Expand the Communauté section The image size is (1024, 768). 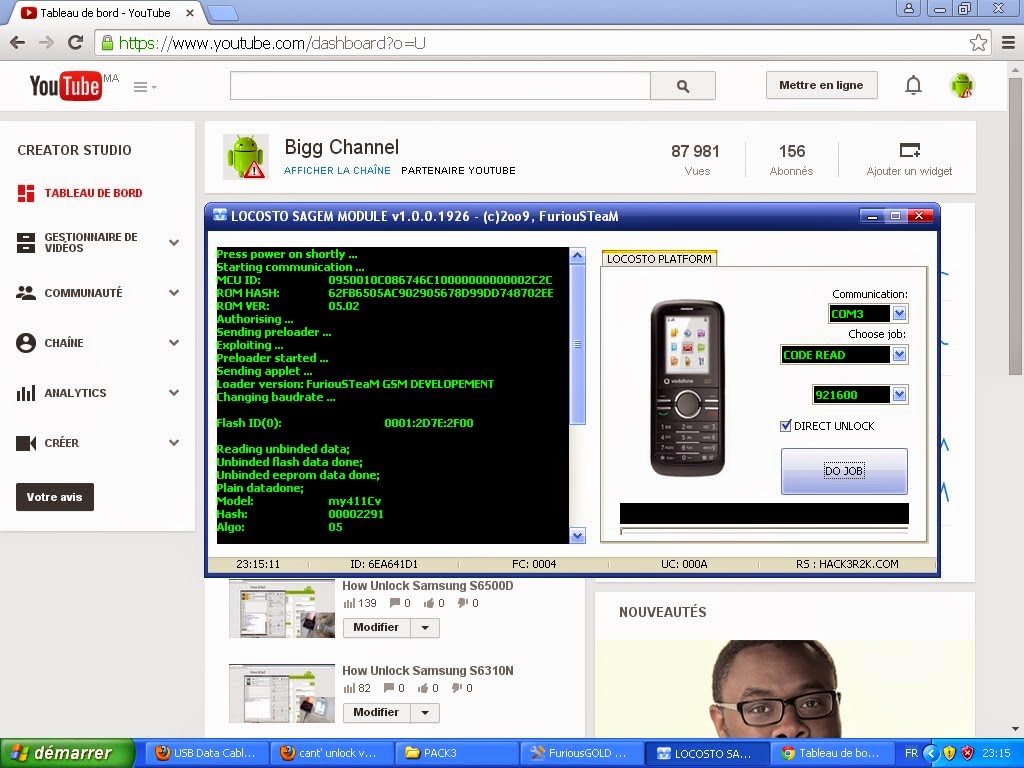(174, 293)
